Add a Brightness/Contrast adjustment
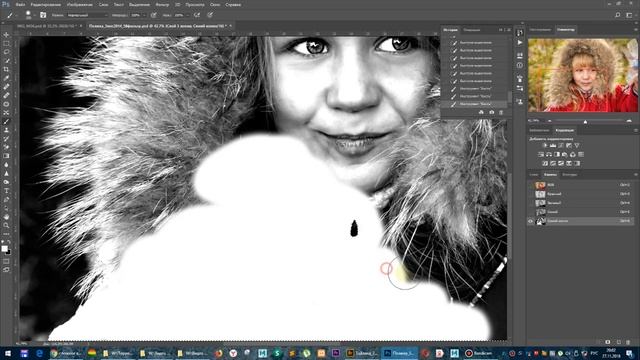 click(545, 145)
